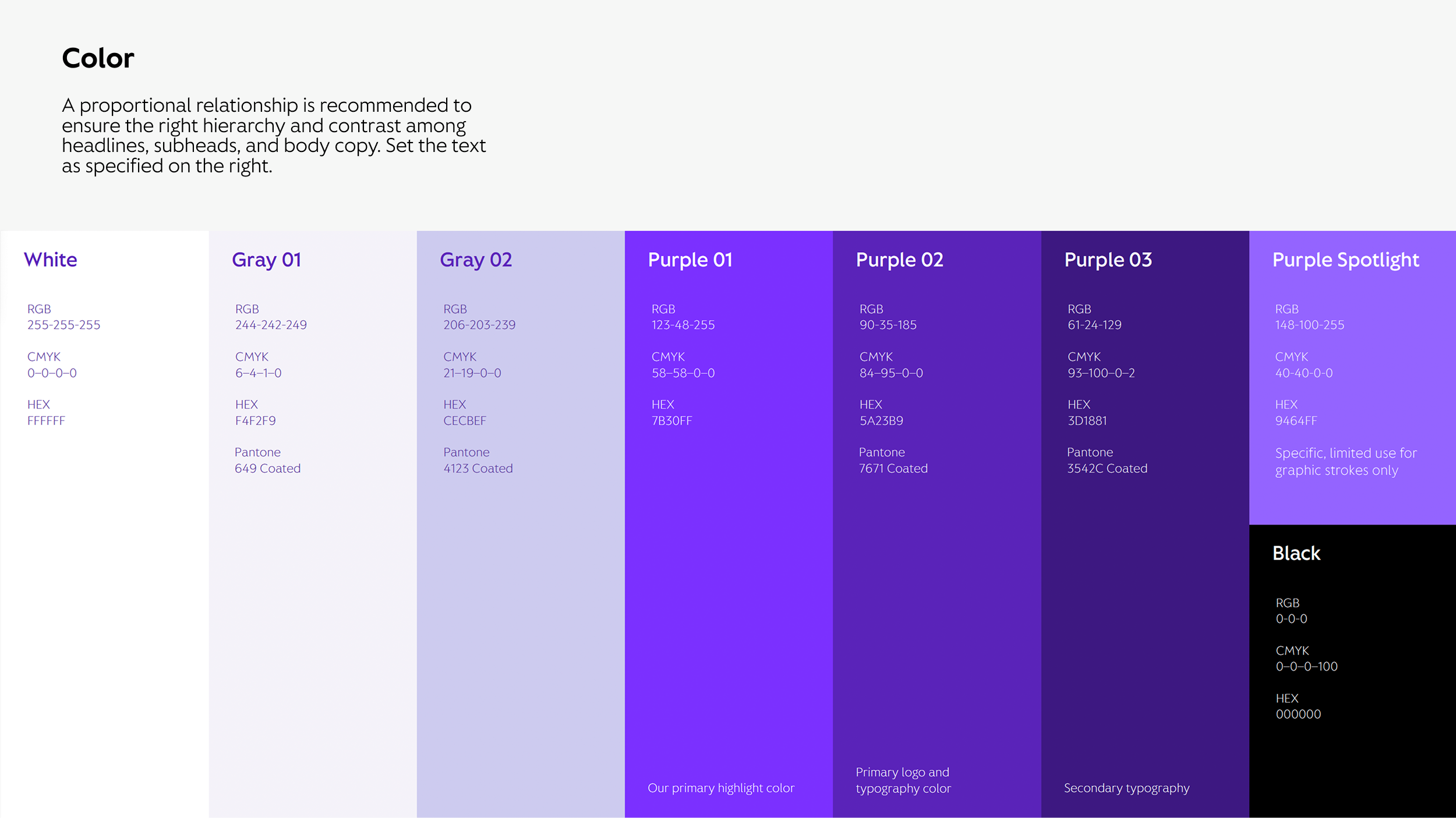This screenshot has width=1456, height=818.
Task: Click HEX value 7B30FF
Action: point(672,420)
